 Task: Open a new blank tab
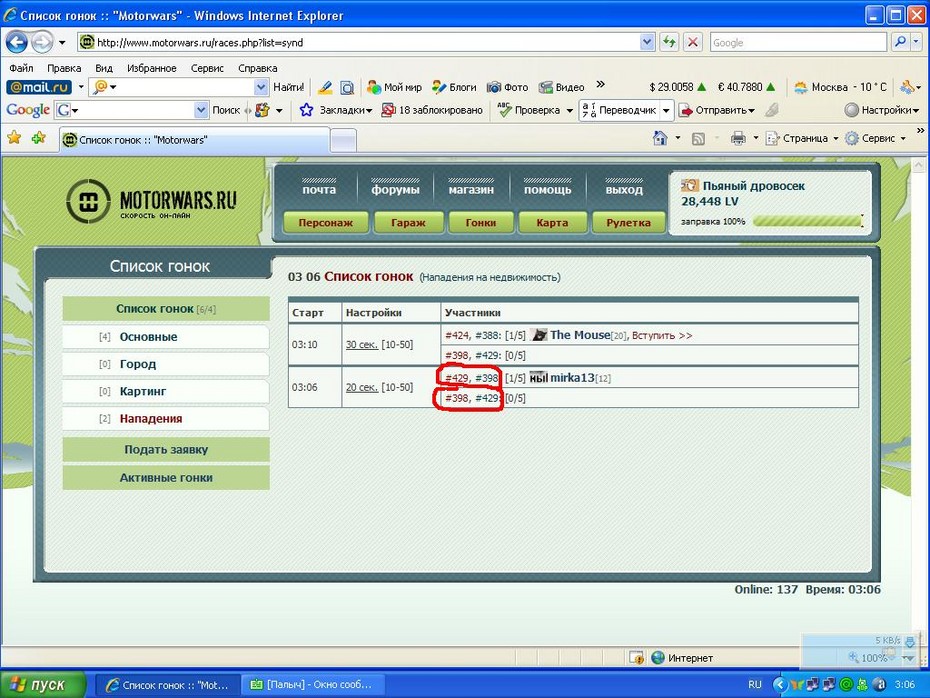tap(343, 141)
